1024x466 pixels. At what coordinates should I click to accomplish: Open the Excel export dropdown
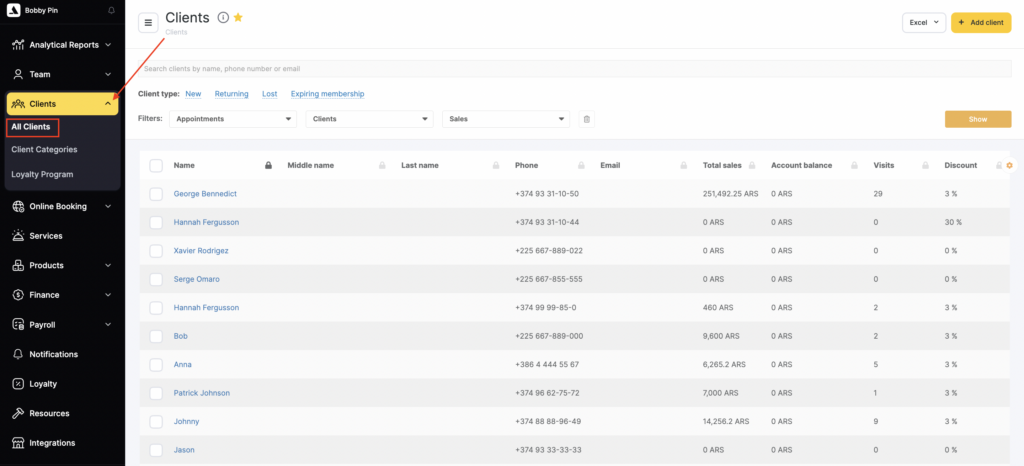[x=923, y=23]
